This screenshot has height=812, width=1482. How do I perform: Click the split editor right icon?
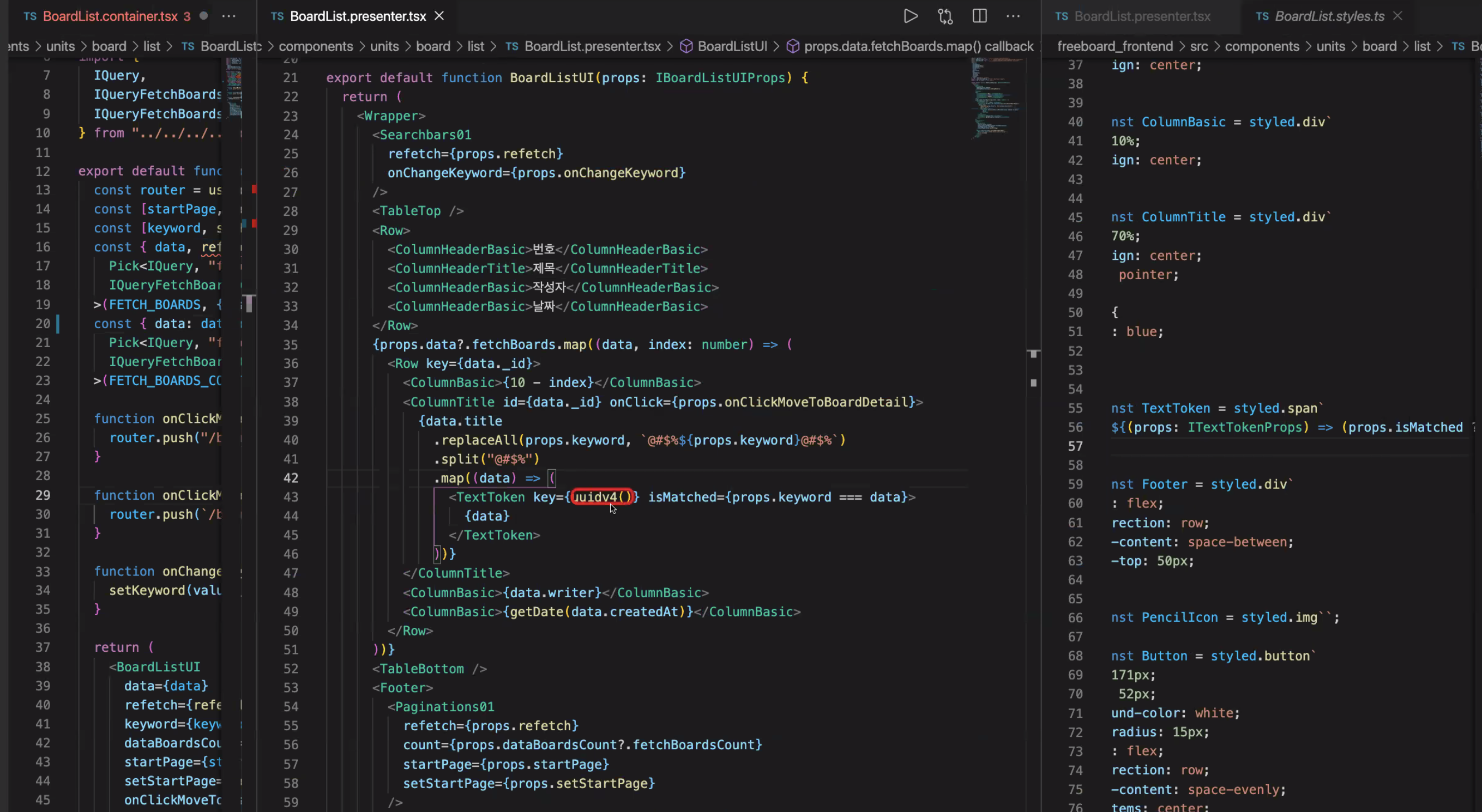click(x=979, y=16)
